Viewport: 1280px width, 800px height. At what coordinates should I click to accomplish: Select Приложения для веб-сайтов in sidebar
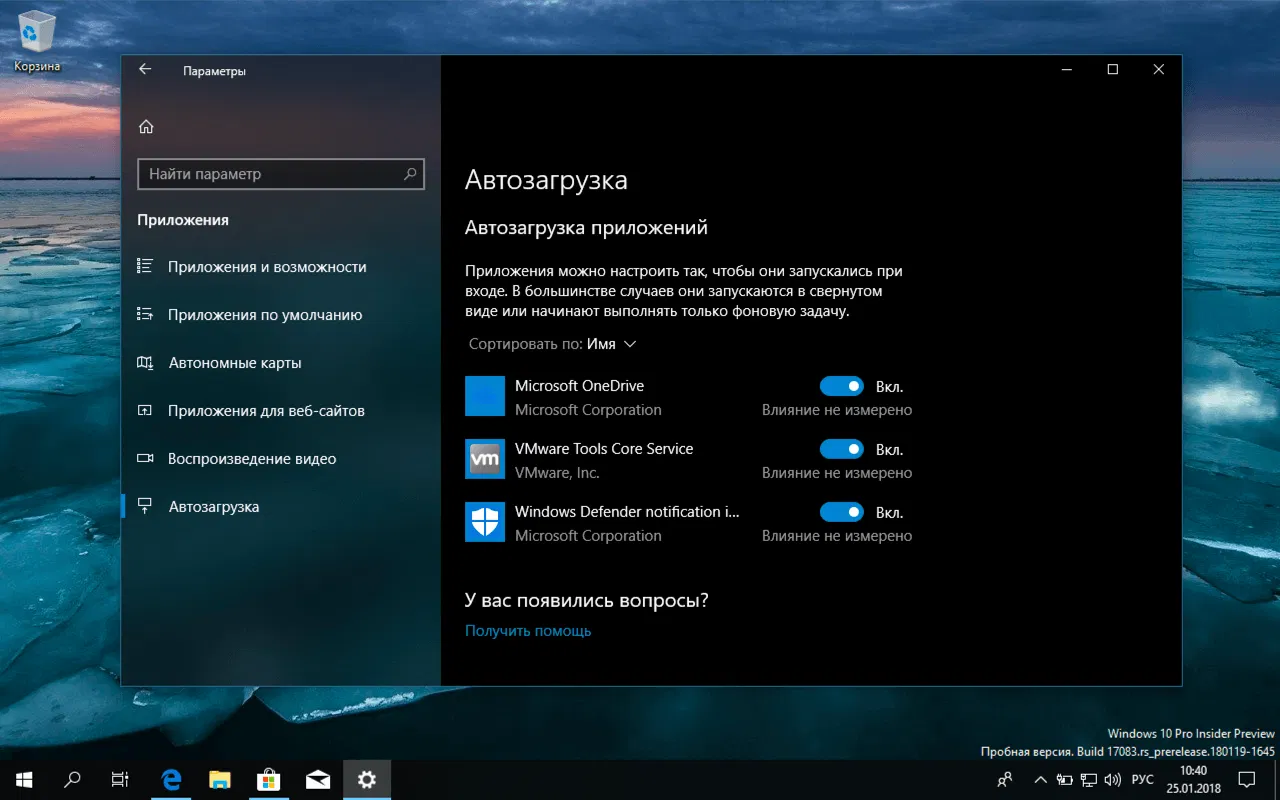pos(280,411)
